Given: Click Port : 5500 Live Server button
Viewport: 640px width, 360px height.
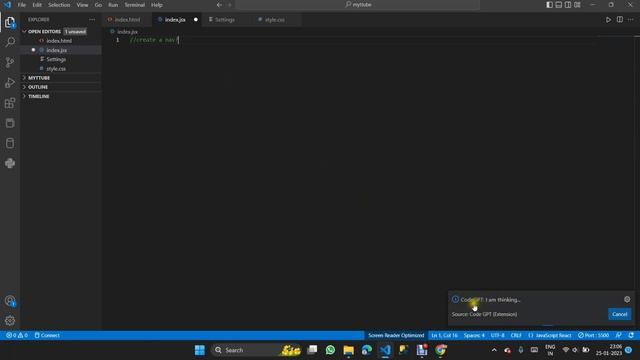Looking at the screenshot, I should [x=593, y=335].
